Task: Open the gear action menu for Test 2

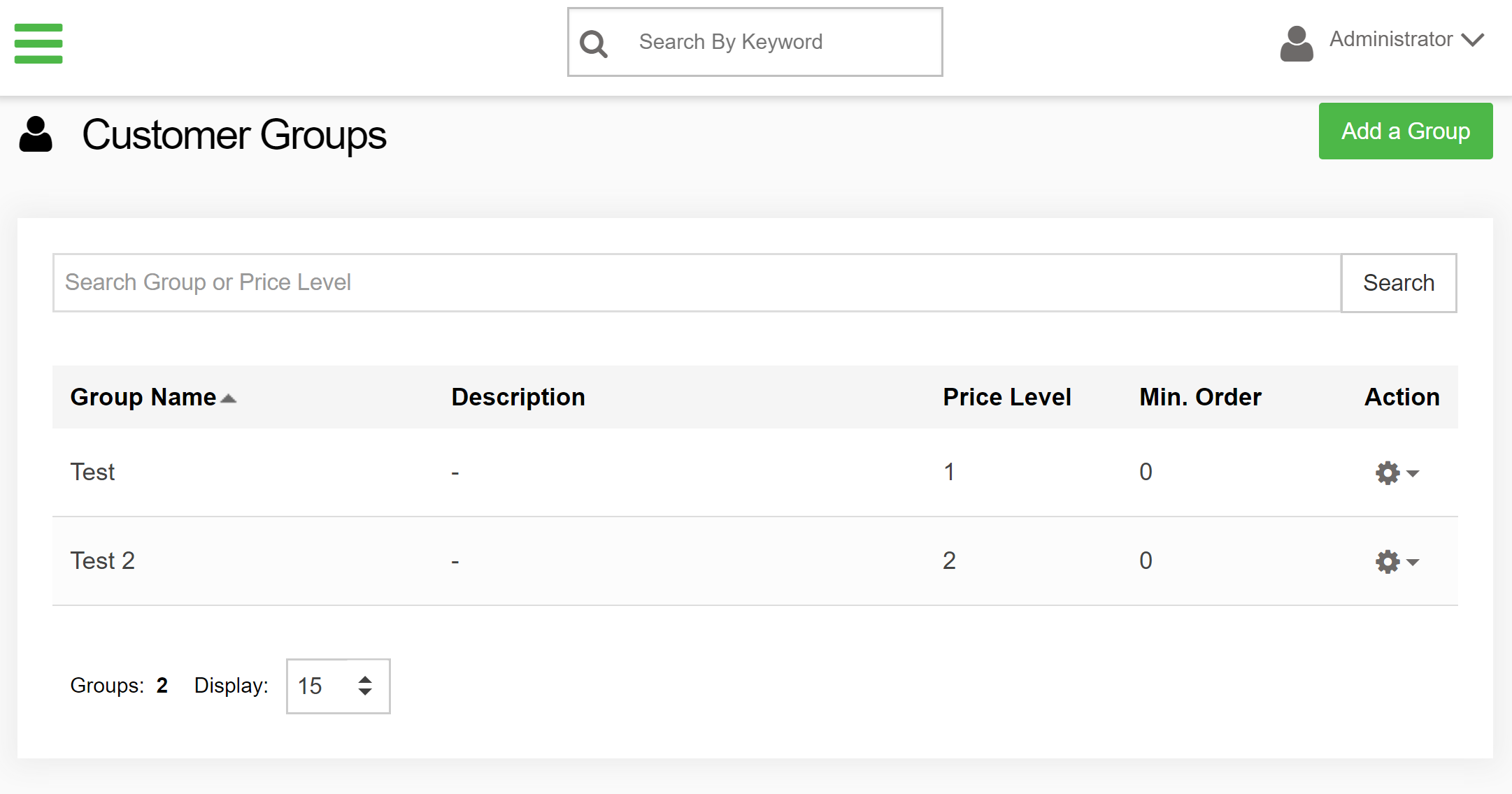Action: (x=1394, y=561)
